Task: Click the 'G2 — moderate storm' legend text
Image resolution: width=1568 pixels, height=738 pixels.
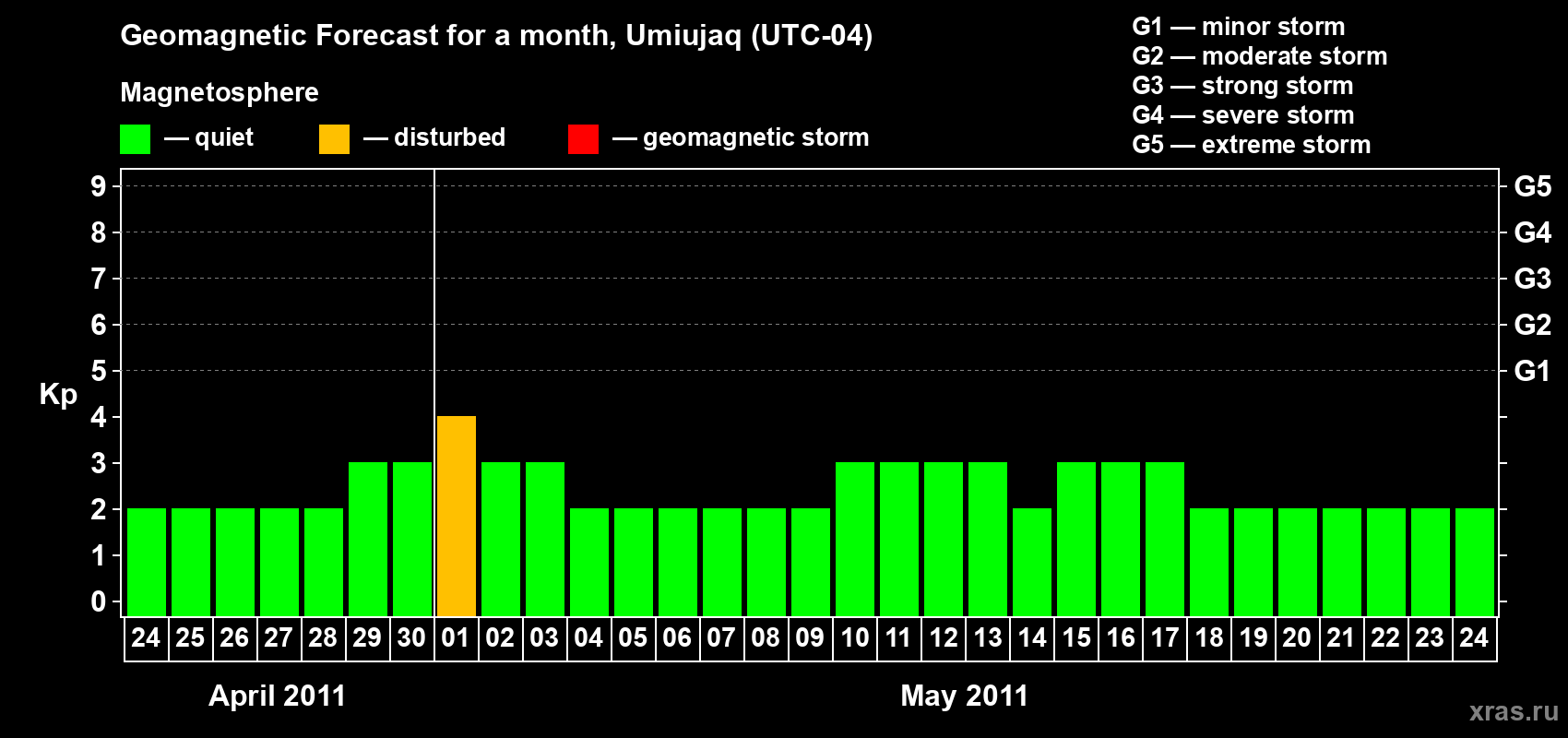Action: [x=1259, y=56]
